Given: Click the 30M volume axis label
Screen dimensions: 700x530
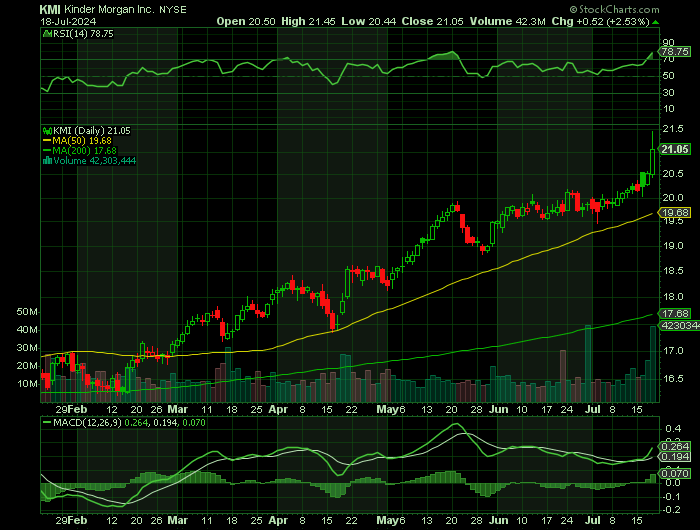Looking at the screenshot, I should pyautogui.click(x=27, y=348).
